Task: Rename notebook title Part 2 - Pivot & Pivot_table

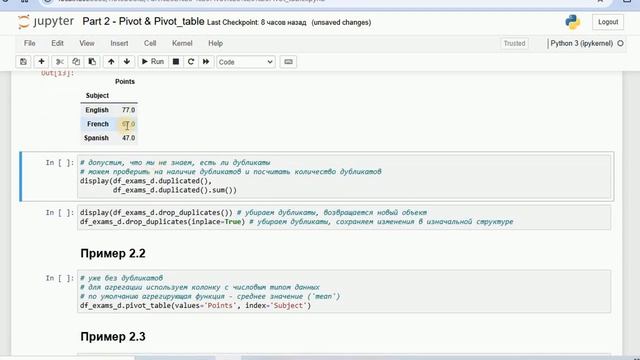Action: [143, 22]
